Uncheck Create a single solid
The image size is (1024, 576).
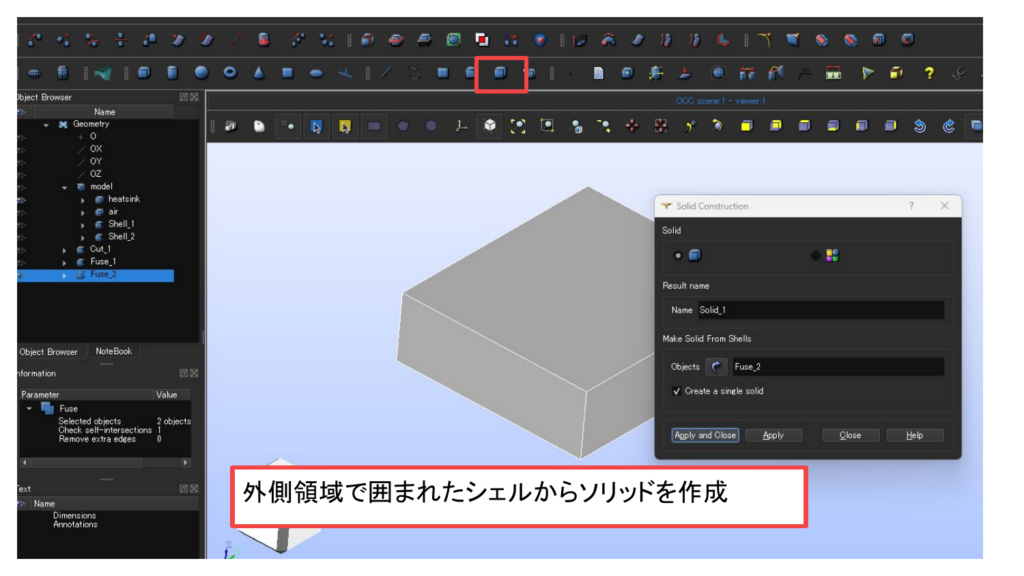click(x=677, y=391)
